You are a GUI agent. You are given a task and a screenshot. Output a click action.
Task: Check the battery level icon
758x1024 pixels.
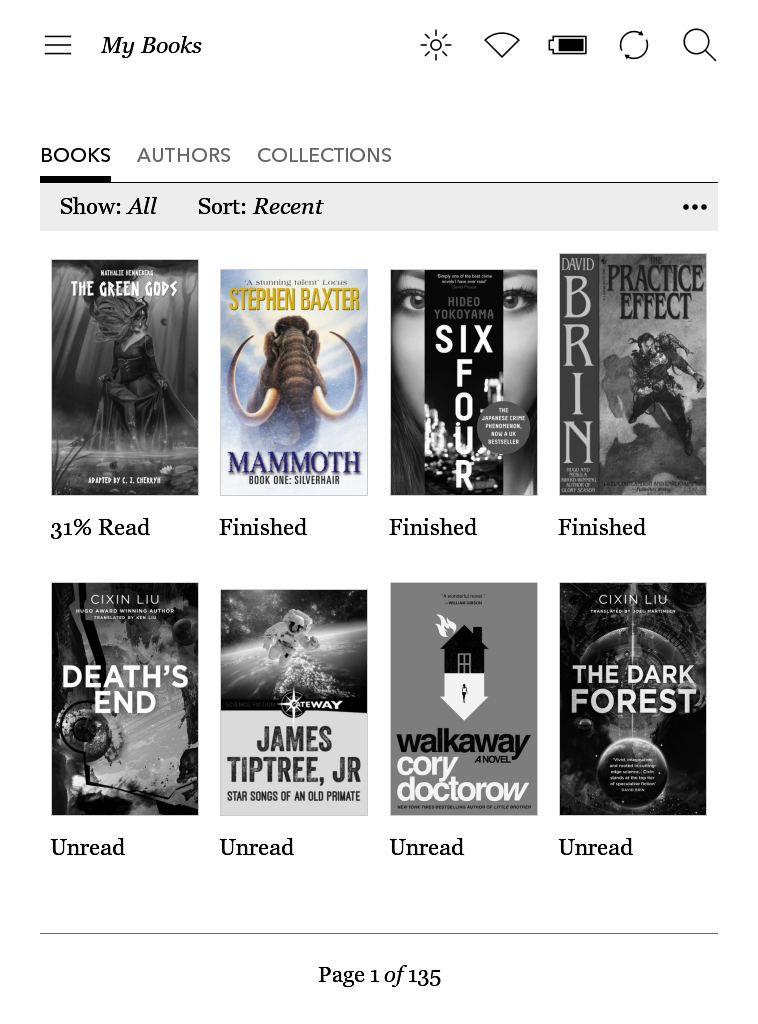(567, 45)
